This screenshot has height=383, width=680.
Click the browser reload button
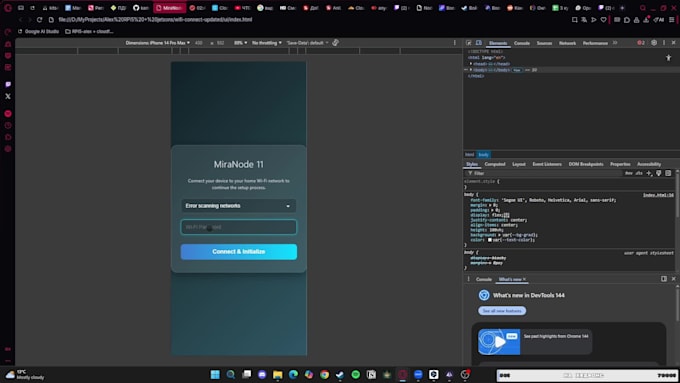click(x=39, y=20)
